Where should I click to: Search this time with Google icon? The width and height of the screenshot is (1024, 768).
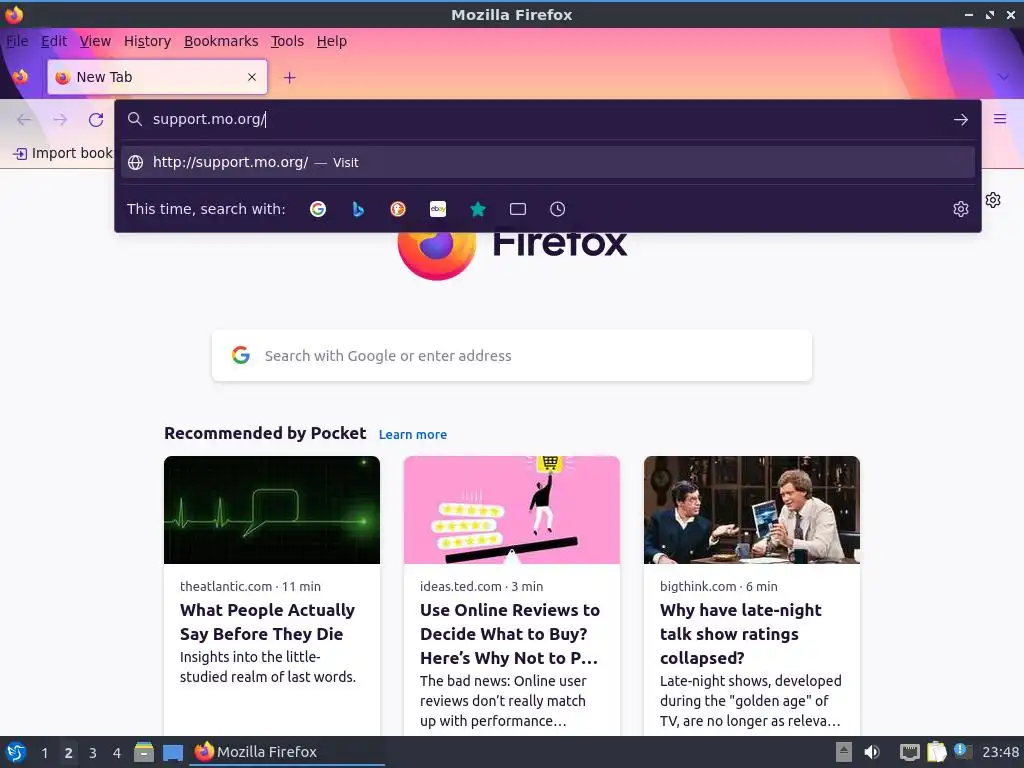pyautogui.click(x=318, y=209)
